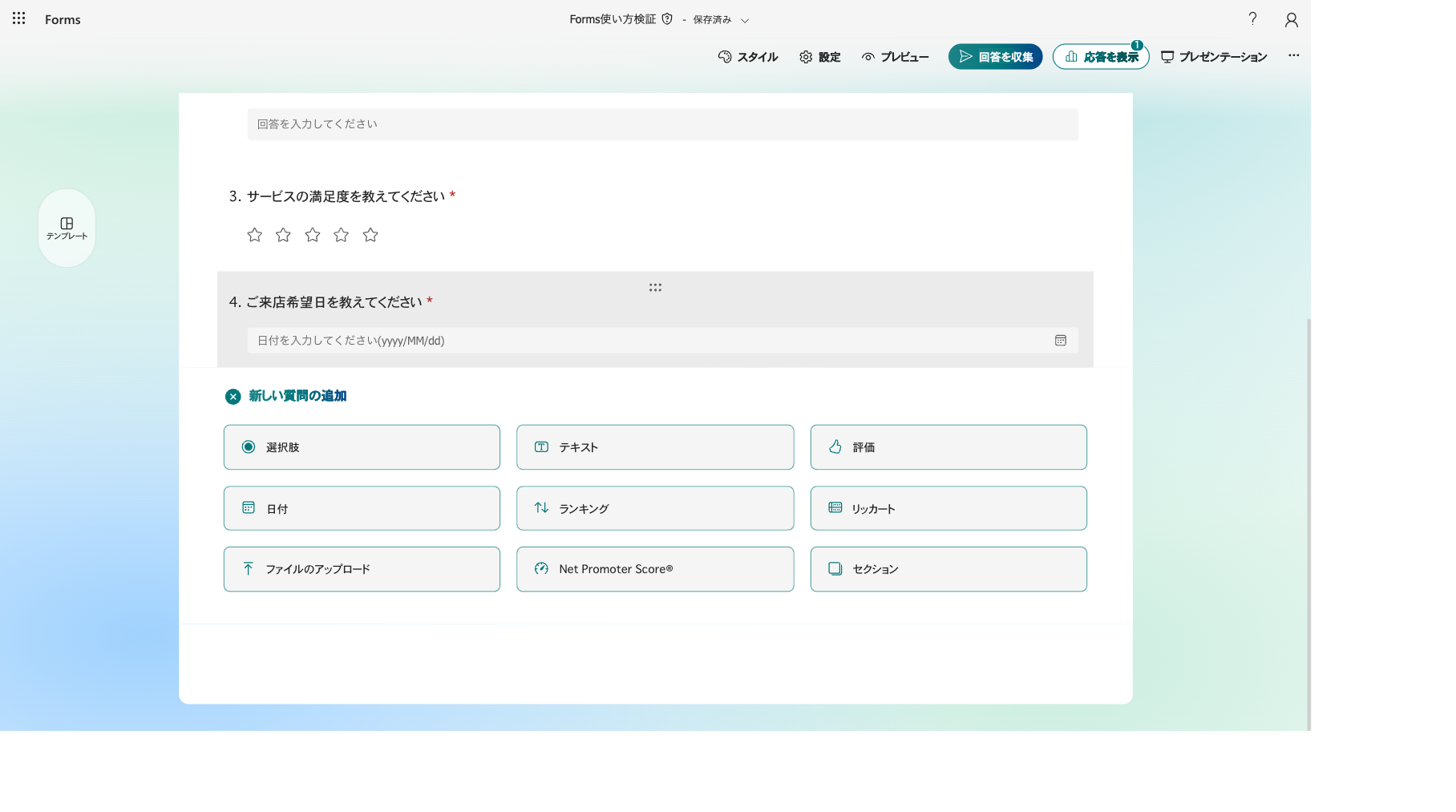Open the help question mark icon
Image resolution: width=1456 pixels, height=812 pixels.
pyautogui.click(x=1252, y=18)
